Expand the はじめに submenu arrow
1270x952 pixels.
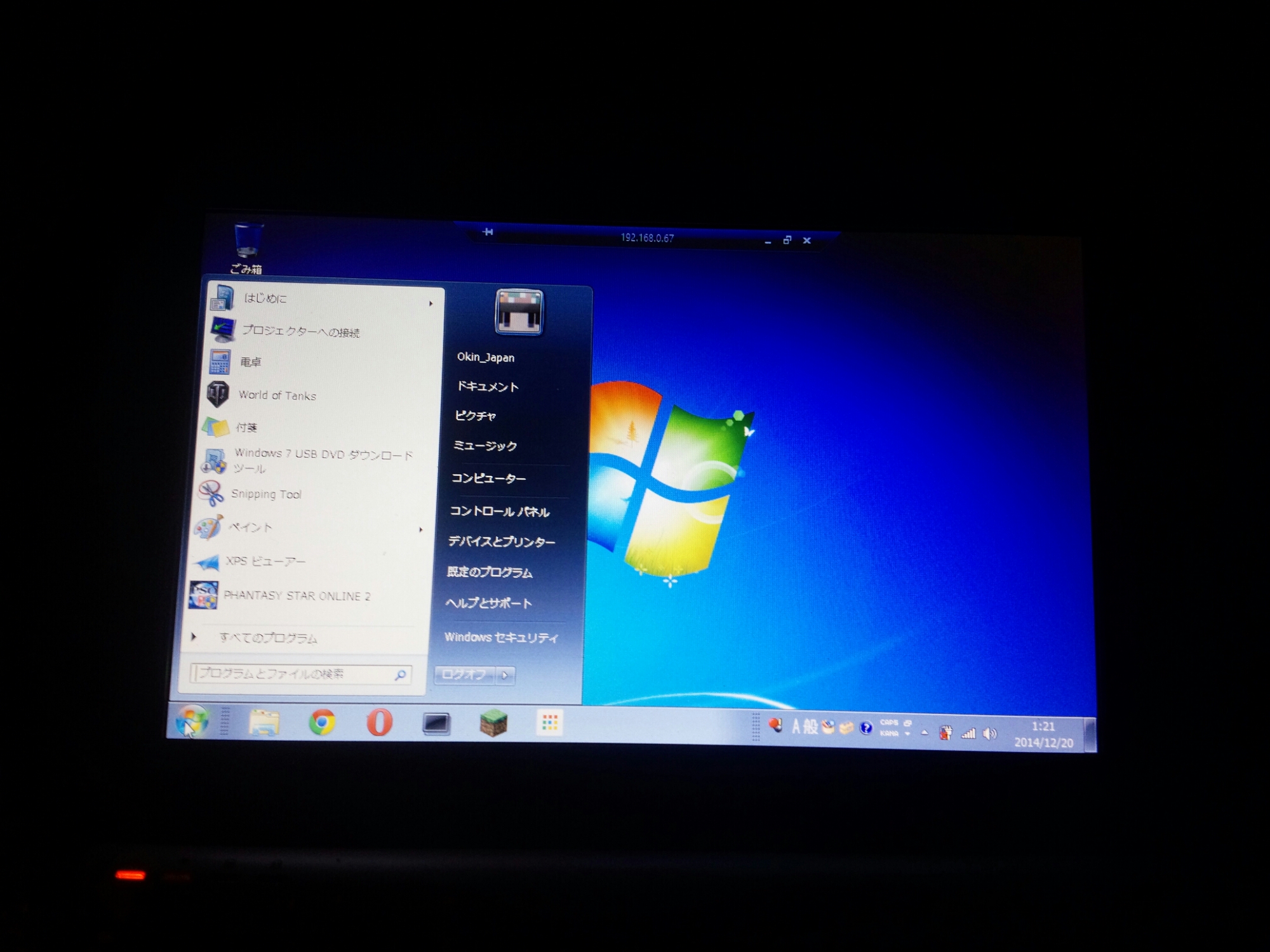431,303
